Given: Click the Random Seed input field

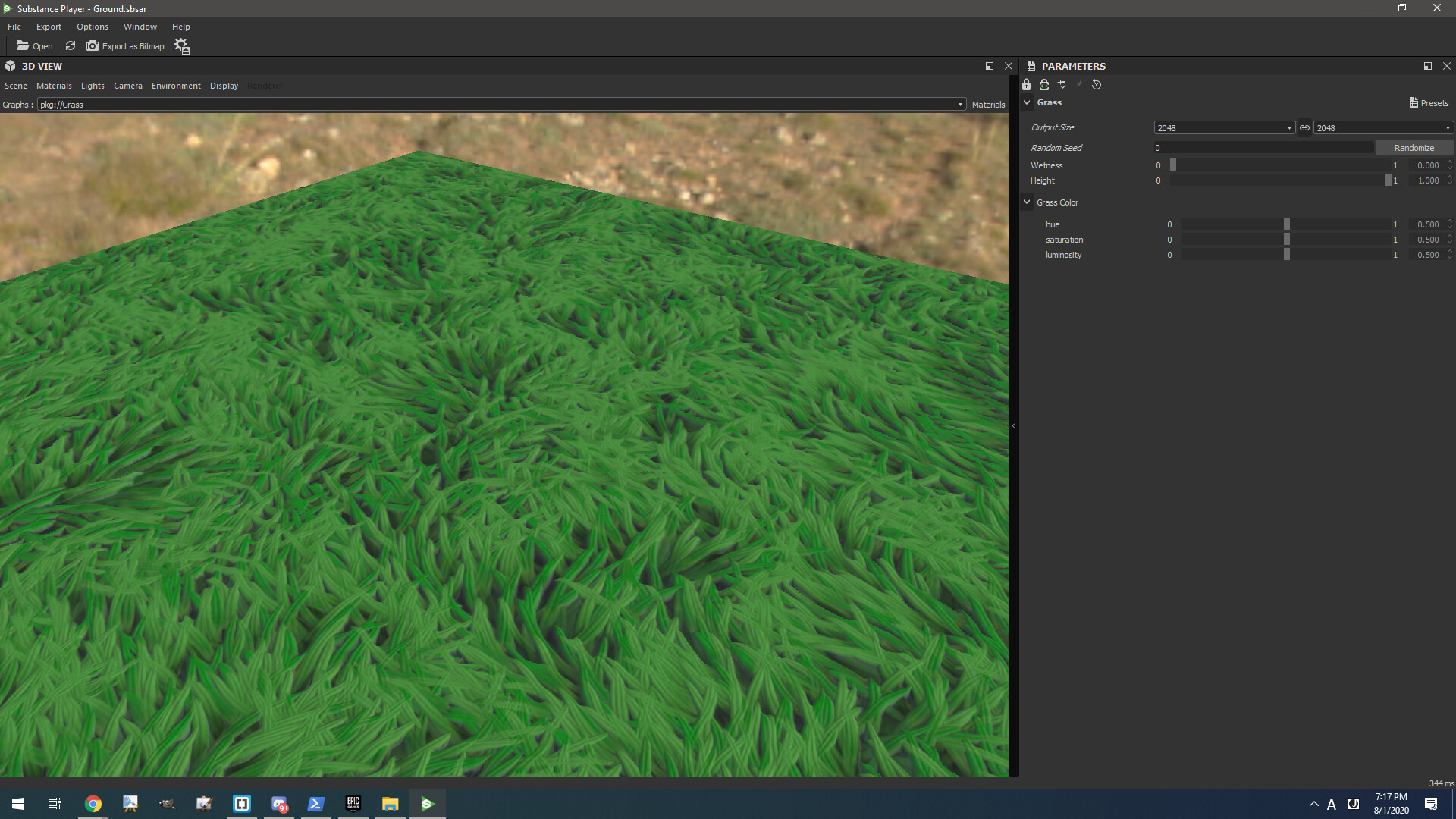Looking at the screenshot, I should [1263, 147].
